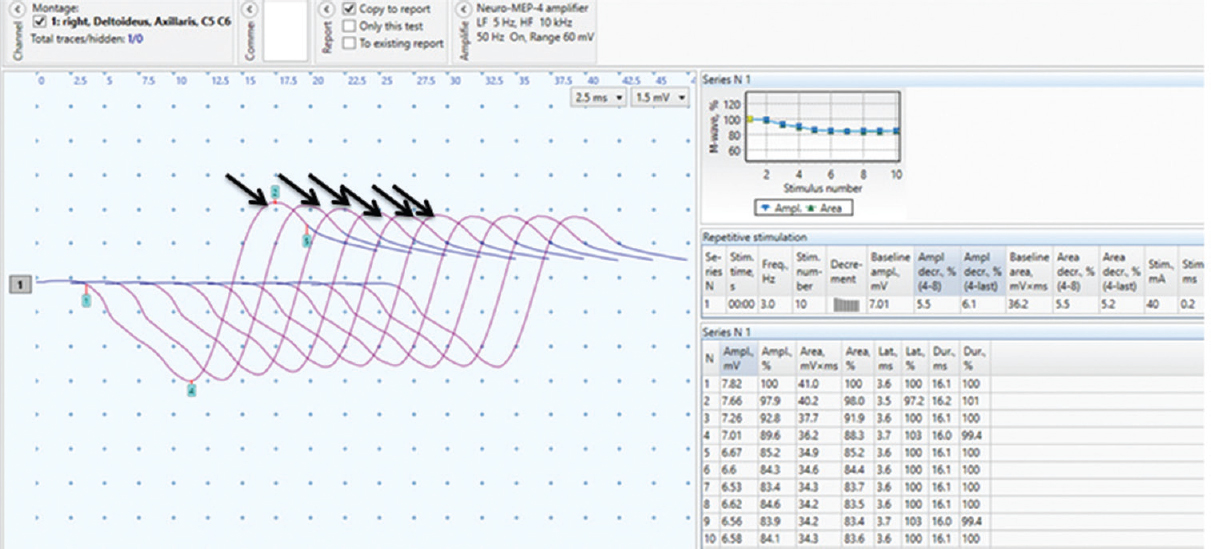This screenshot has height=549, width=1211.
Task: Uncheck Copy to report
Action: (x=349, y=9)
